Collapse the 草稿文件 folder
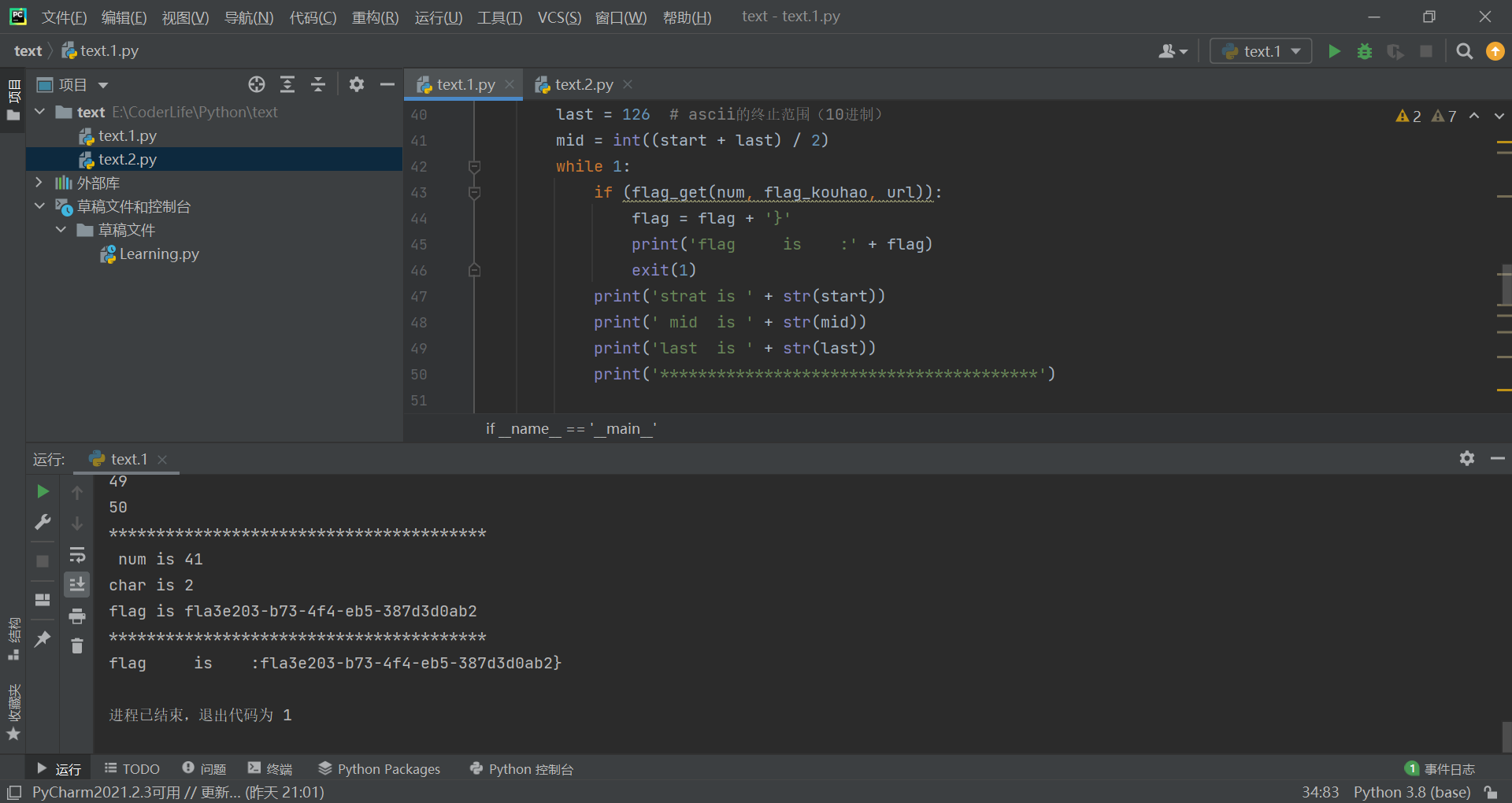 61,230
